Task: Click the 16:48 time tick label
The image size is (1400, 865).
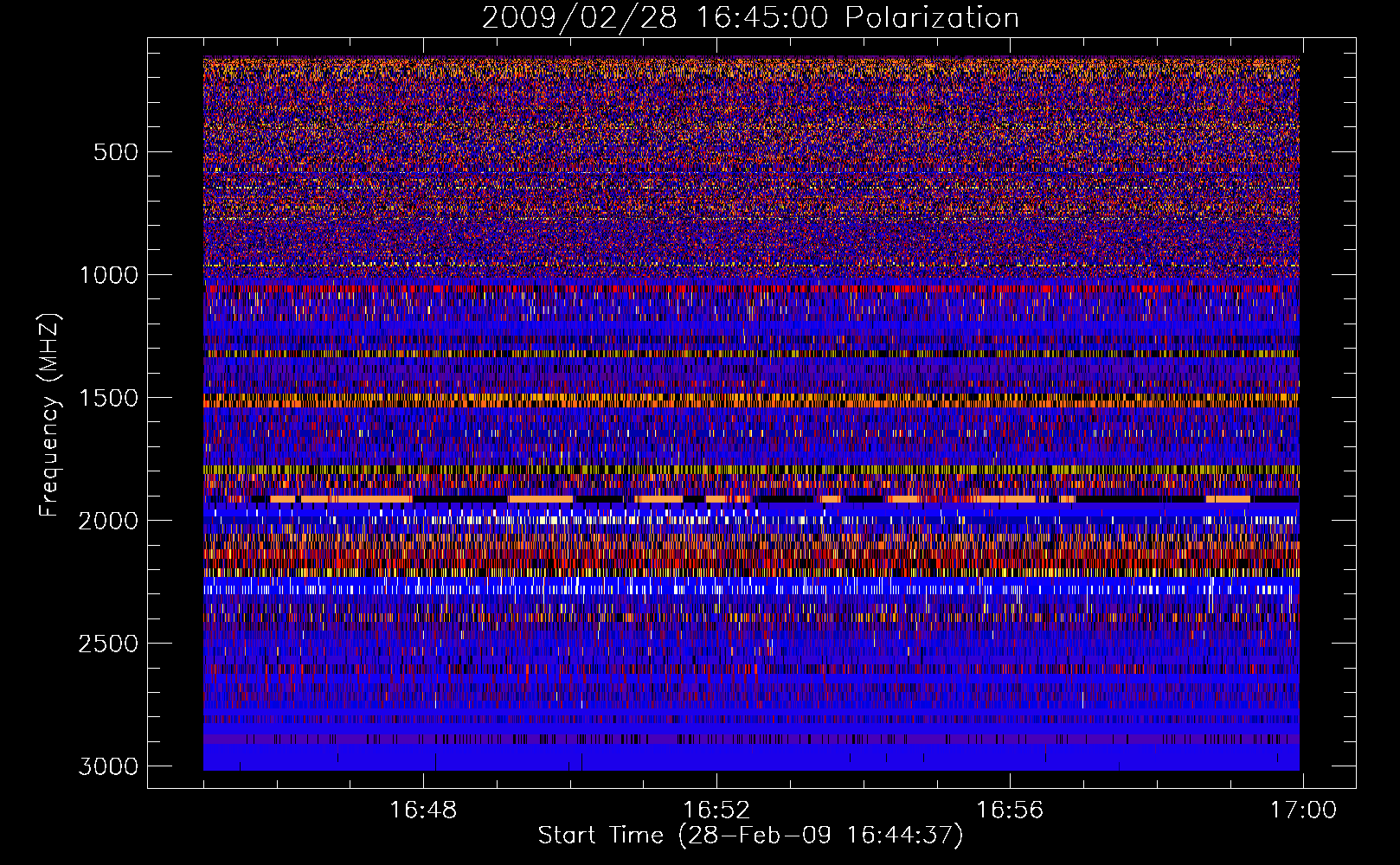Action: pos(423,811)
